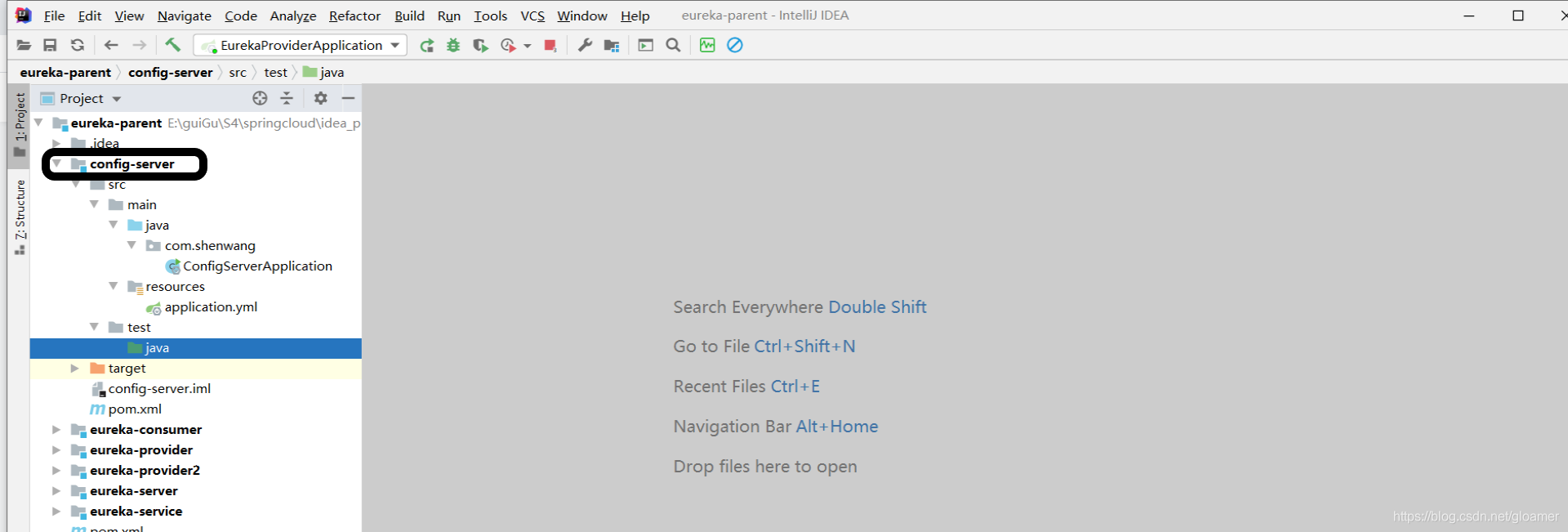This screenshot has width=1568, height=532.
Task: Run with coverage shield icon
Action: 480,45
